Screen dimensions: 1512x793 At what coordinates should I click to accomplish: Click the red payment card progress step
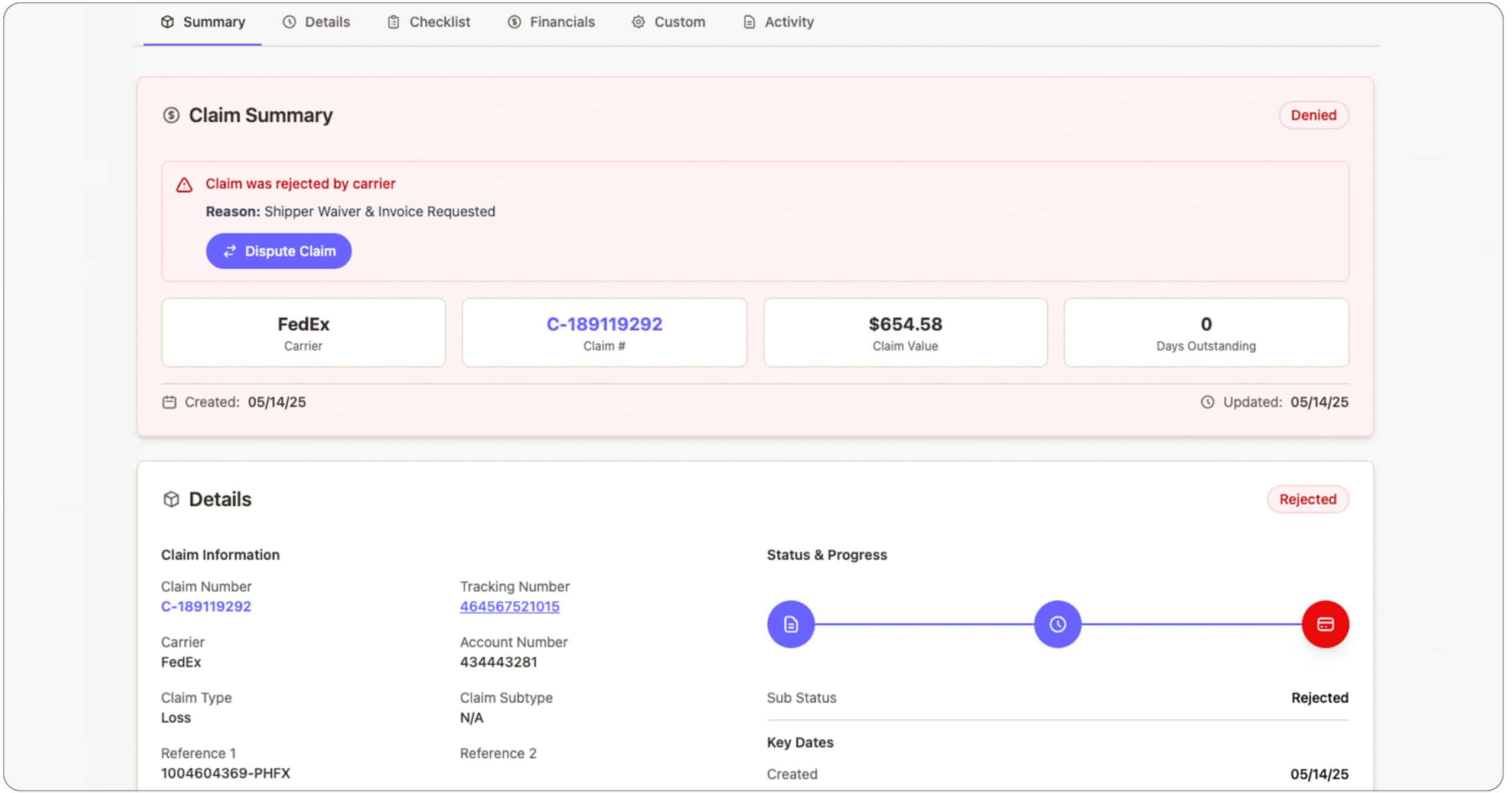pos(1325,624)
